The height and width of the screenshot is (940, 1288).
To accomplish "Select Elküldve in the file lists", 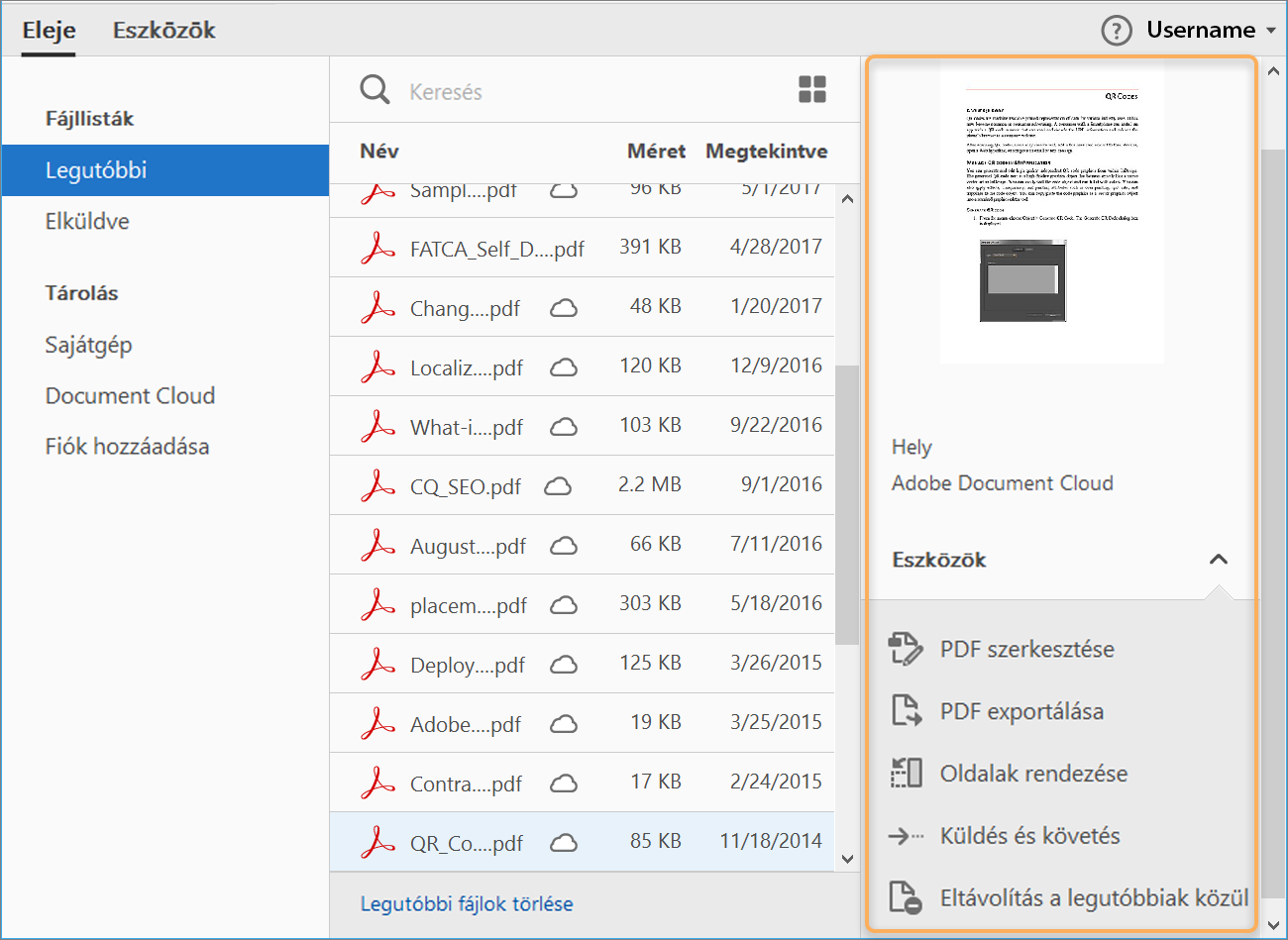I will pyautogui.click(x=87, y=222).
